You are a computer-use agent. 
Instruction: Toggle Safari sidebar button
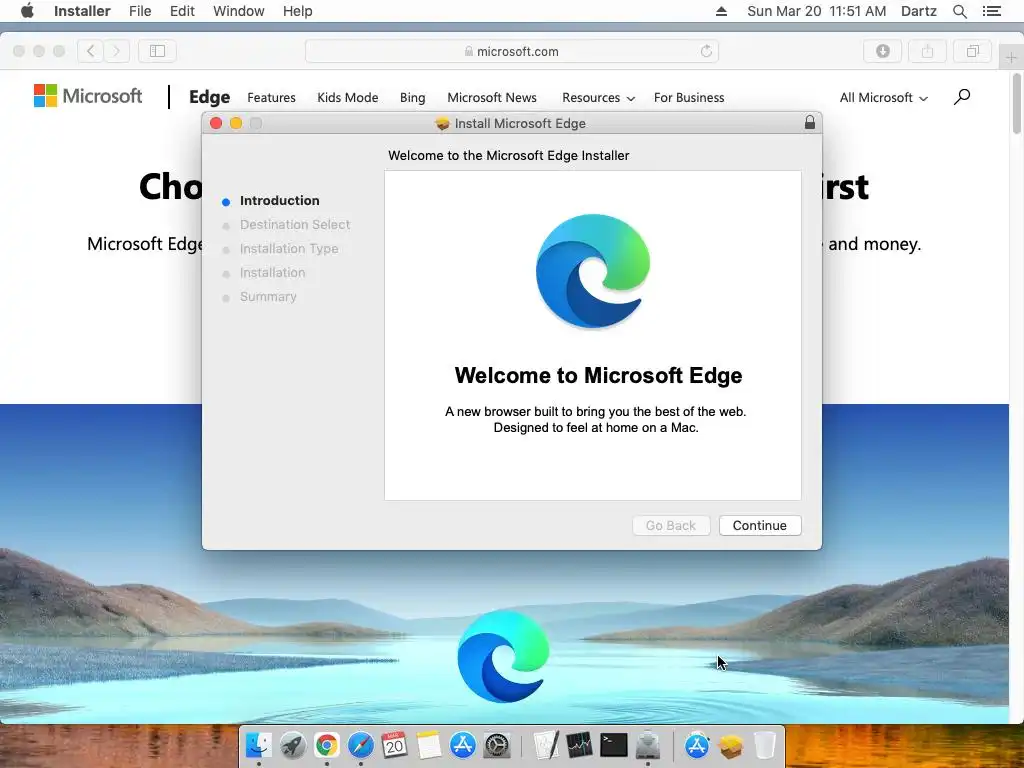point(157,51)
